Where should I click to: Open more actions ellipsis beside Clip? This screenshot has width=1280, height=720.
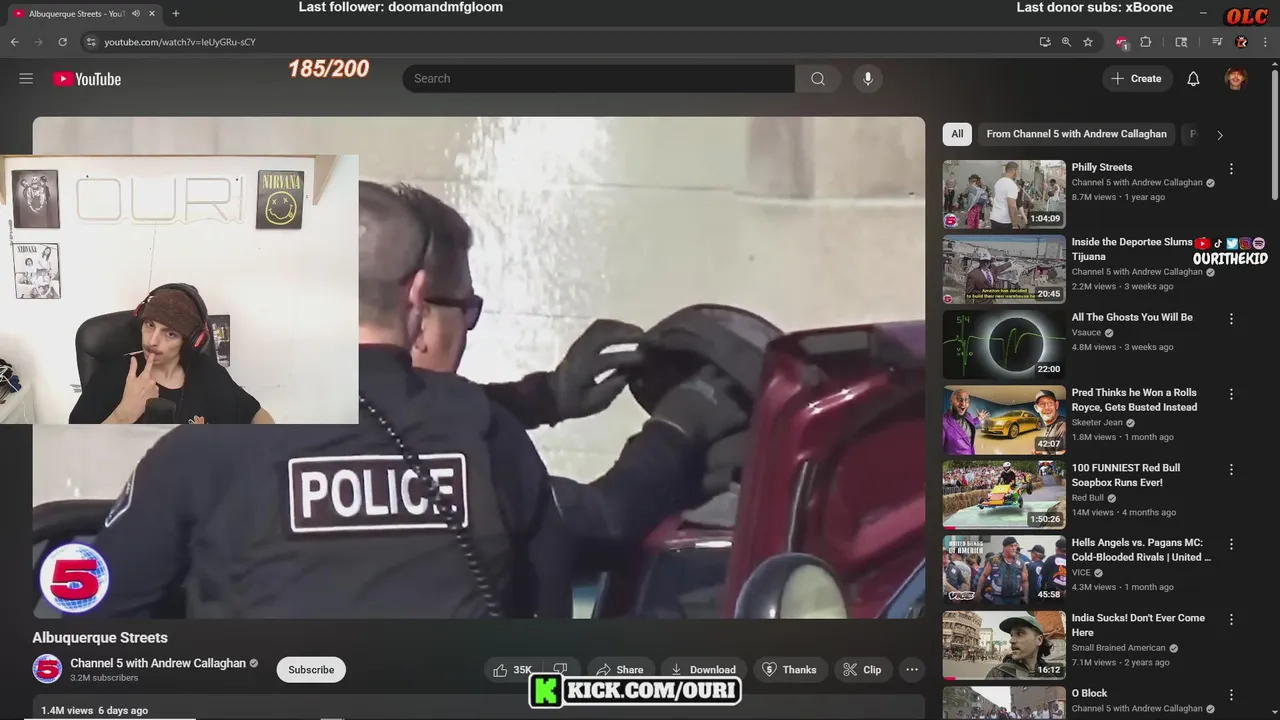click(x=912, y=670)
